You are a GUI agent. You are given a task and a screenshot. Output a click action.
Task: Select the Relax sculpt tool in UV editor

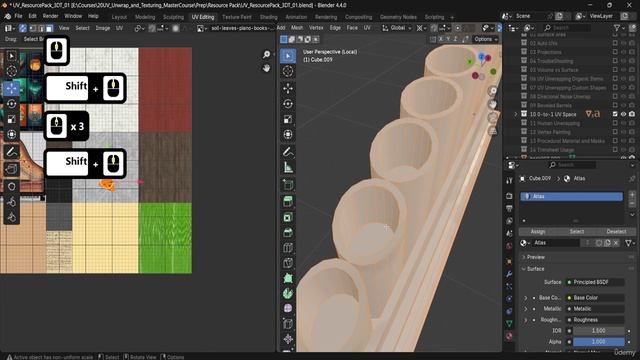11,202
